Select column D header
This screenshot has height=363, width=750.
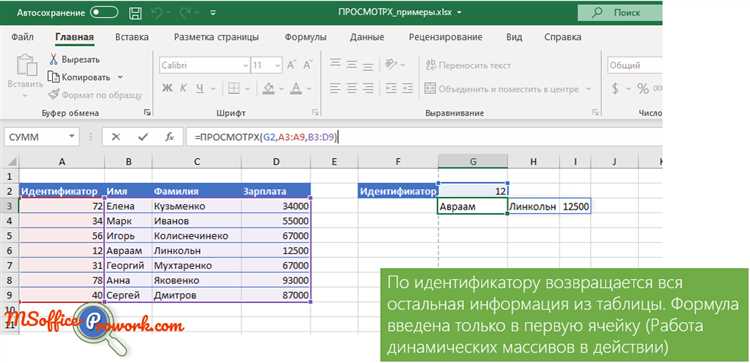pos(276,162)
